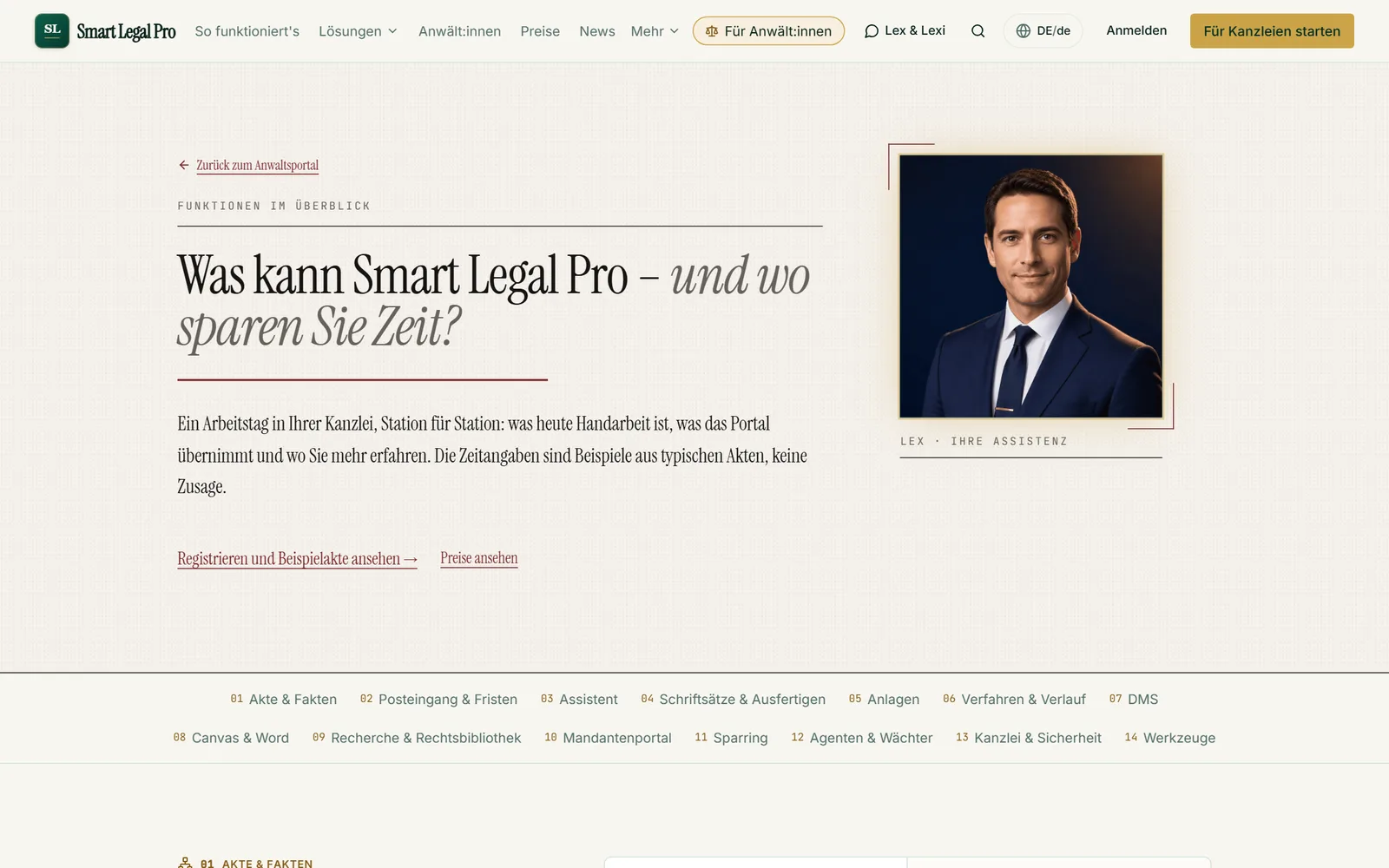Open the DE/de language selector
This screenshot has height=868, width=1389.
[x=1043, y=30]
